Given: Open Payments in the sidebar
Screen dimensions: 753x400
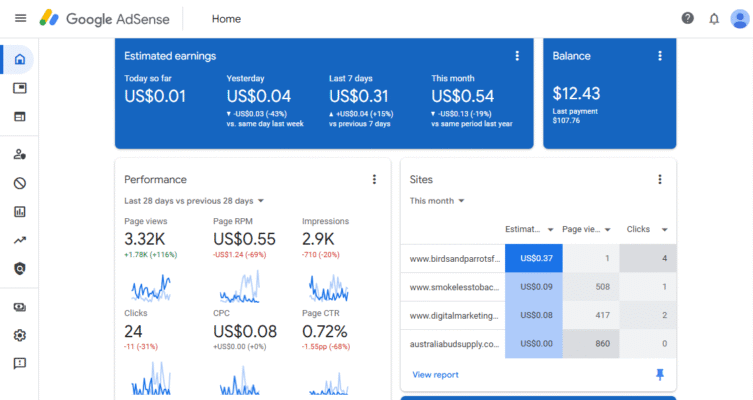Looking at the screenshot, I should (20, 307).
